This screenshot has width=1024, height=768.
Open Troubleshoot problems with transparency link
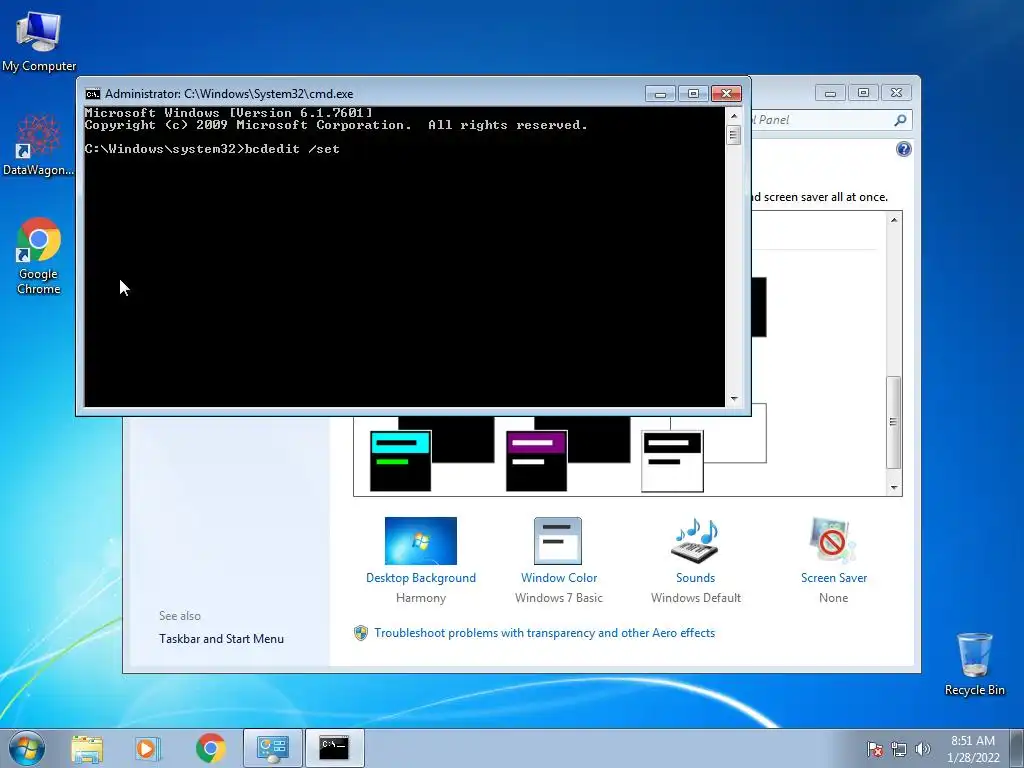[x=545, y=633]
